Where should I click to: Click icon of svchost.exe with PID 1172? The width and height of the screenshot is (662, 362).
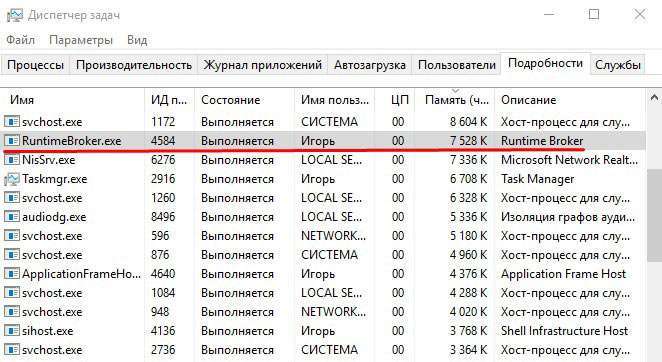(12, 122)
